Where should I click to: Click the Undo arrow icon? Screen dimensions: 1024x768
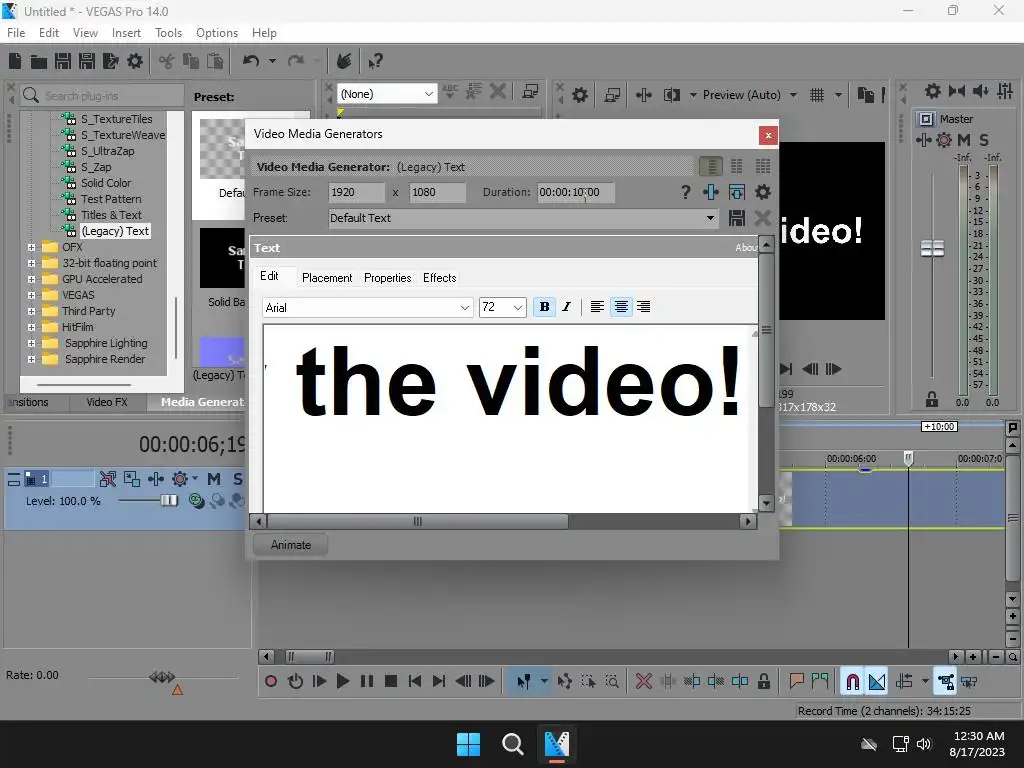251,61
